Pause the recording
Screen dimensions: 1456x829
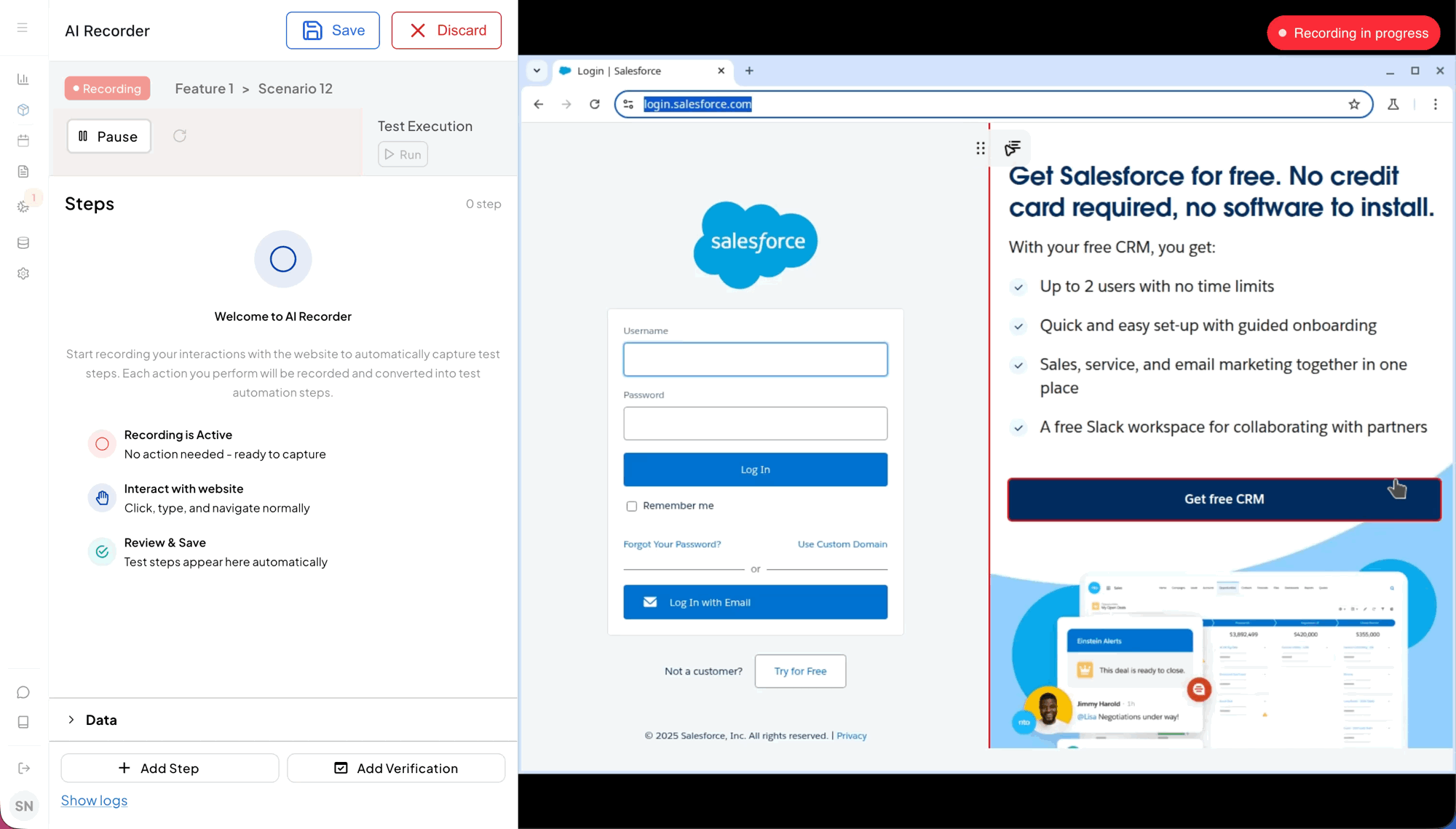pos(109,136)
